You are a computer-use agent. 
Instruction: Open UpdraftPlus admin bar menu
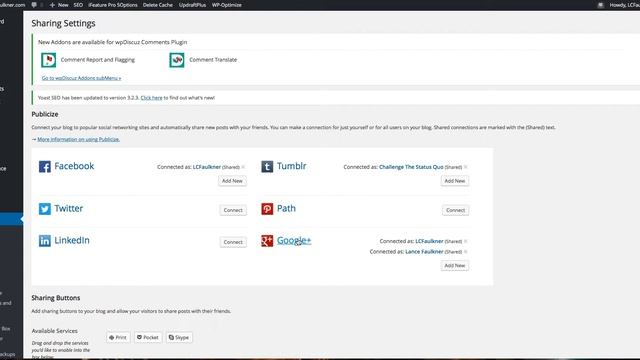coord(192,5)
